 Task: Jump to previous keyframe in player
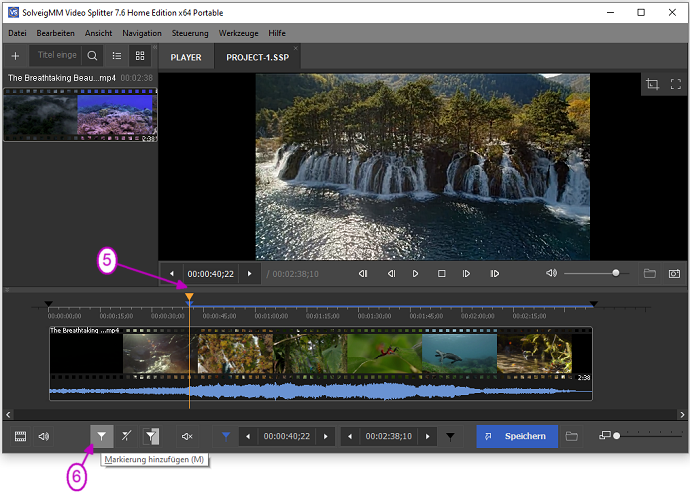363,274
